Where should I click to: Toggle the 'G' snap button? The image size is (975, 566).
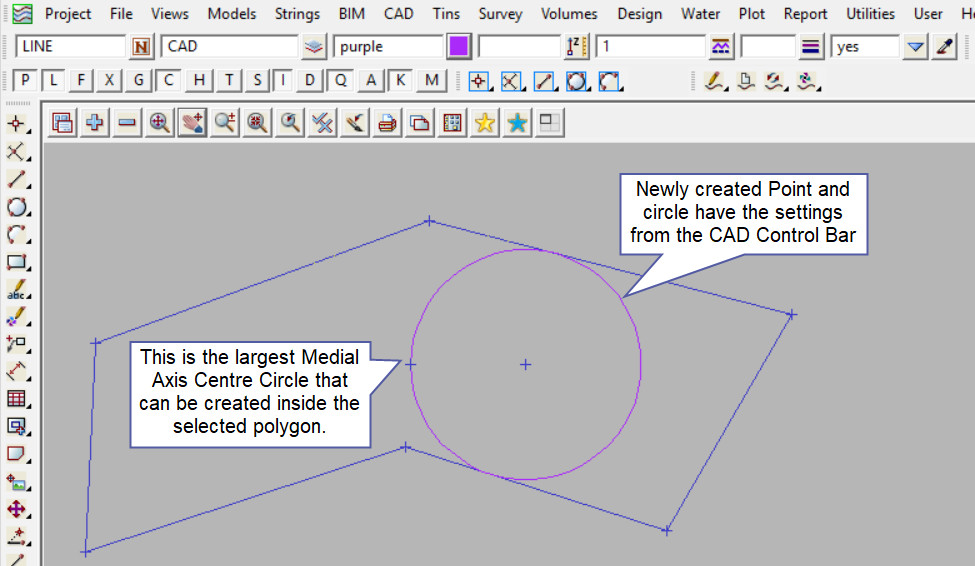click(x=139, y=81)
